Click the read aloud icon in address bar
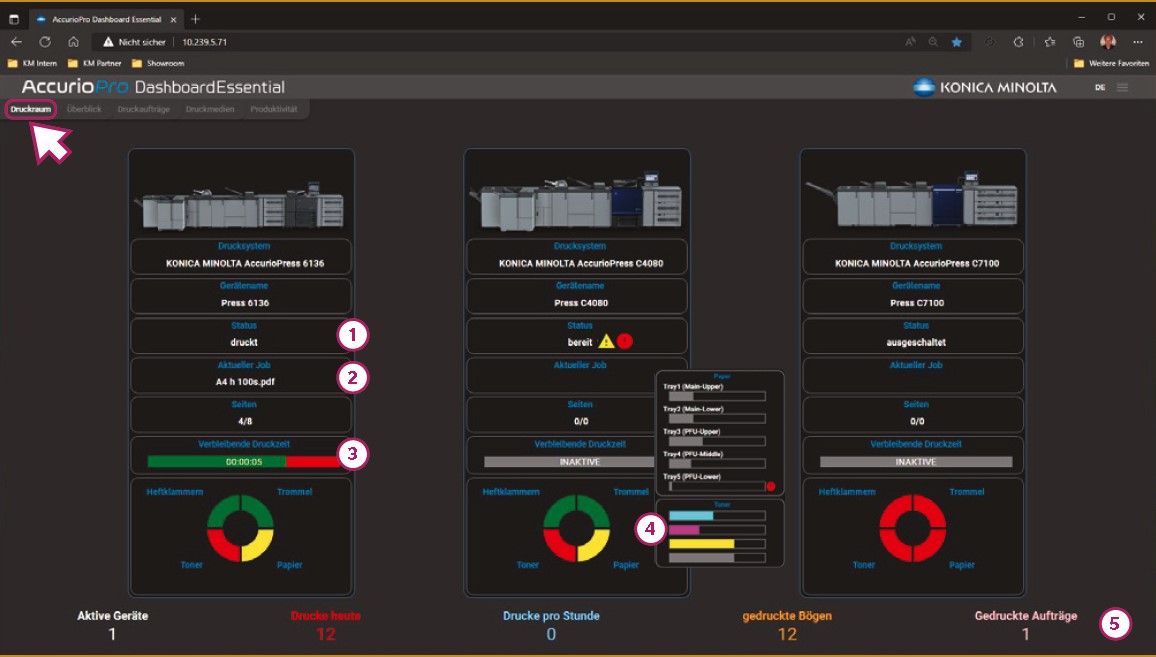The image size is (1156, 657). click(910, 42)
